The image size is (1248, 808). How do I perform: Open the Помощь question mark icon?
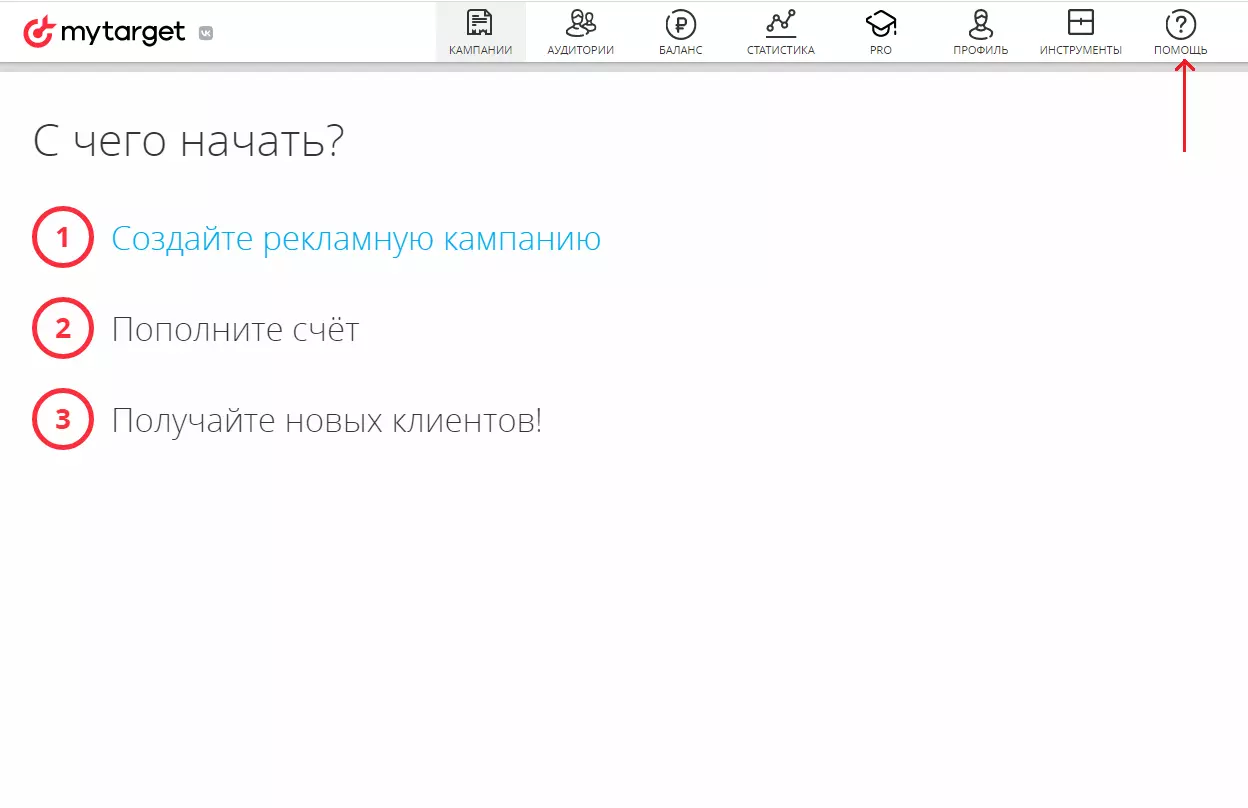click(1181, 24)
